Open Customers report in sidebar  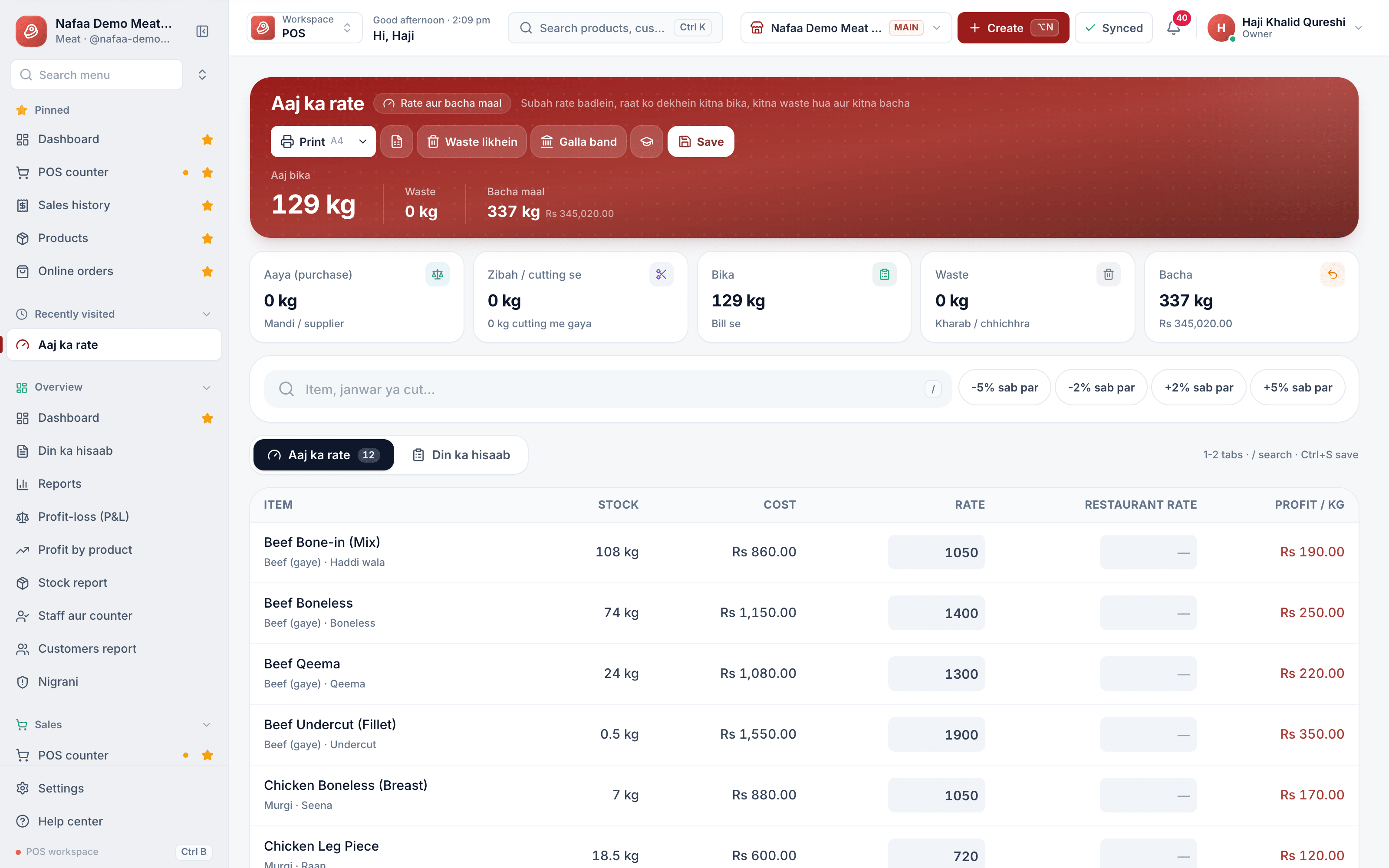[114, 649]
